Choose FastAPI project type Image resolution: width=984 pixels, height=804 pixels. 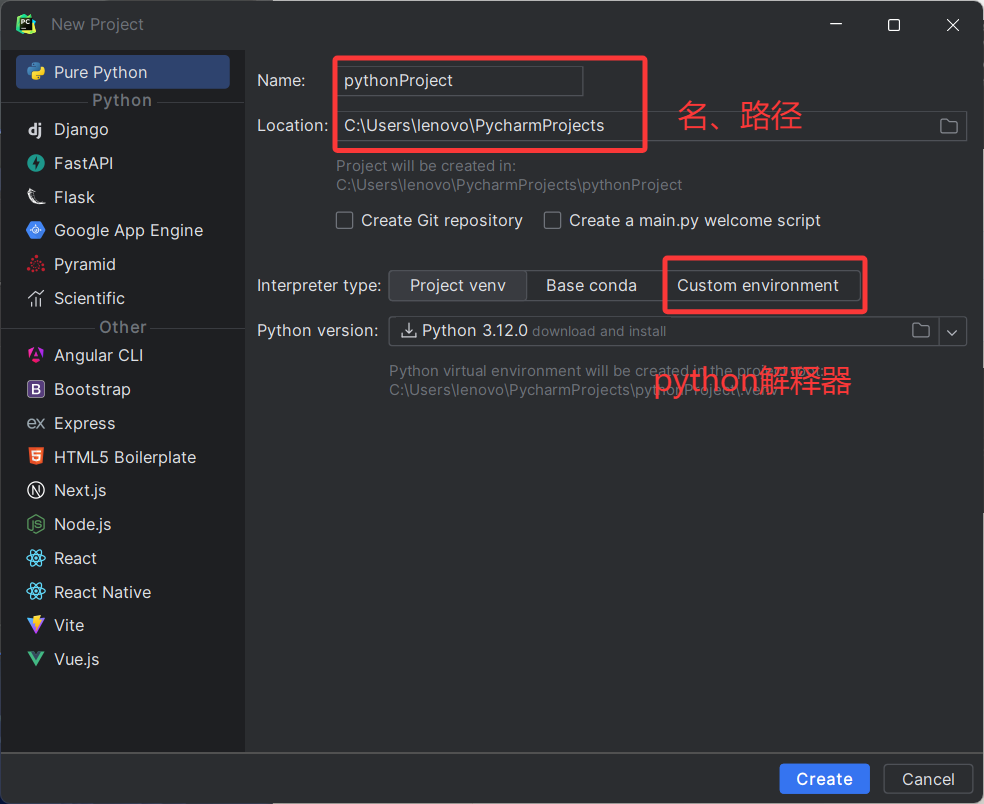coord(122,163)
